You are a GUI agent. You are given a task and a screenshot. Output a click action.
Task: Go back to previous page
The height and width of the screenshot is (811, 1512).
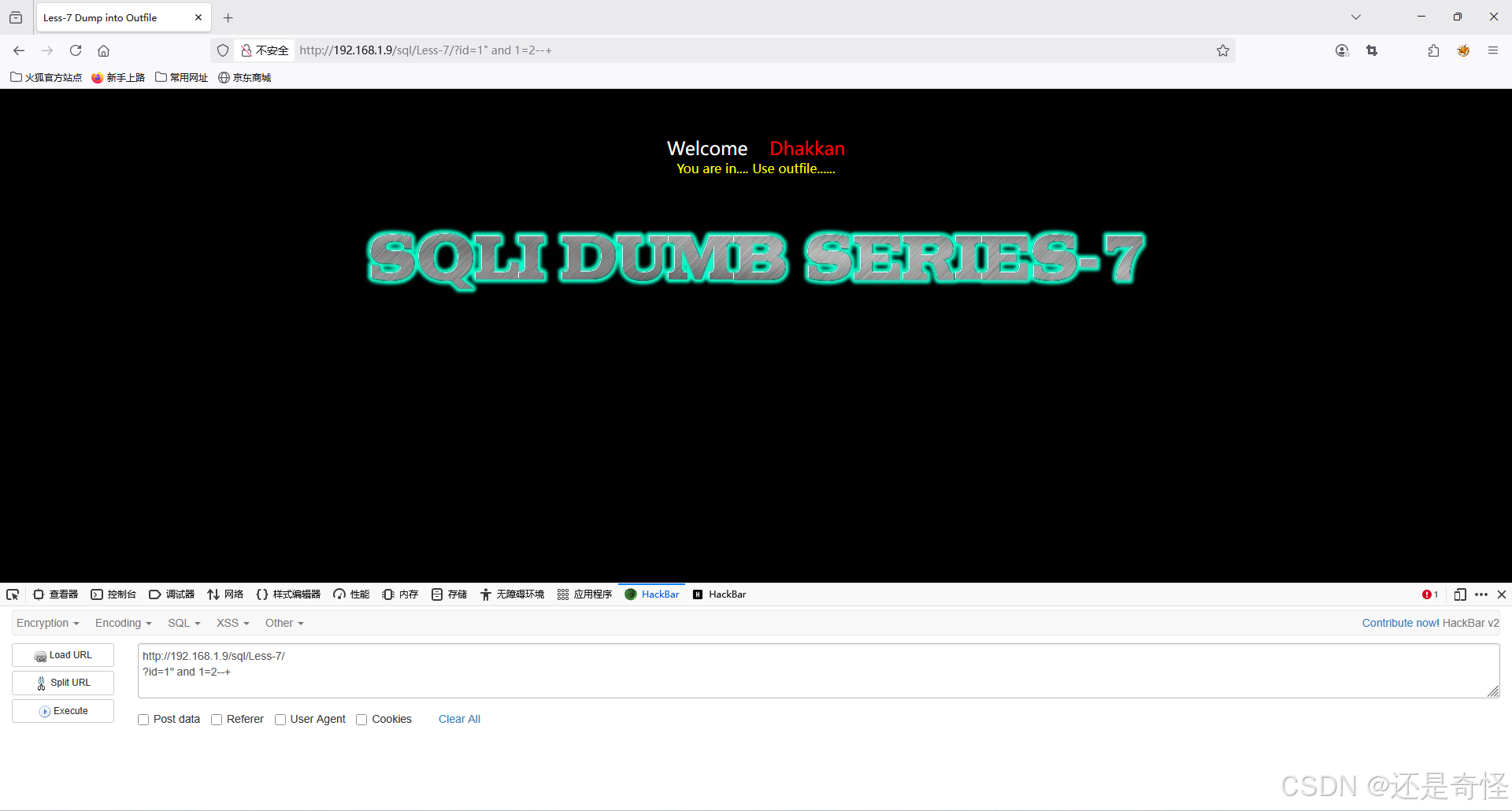click(x=19, y=50)
